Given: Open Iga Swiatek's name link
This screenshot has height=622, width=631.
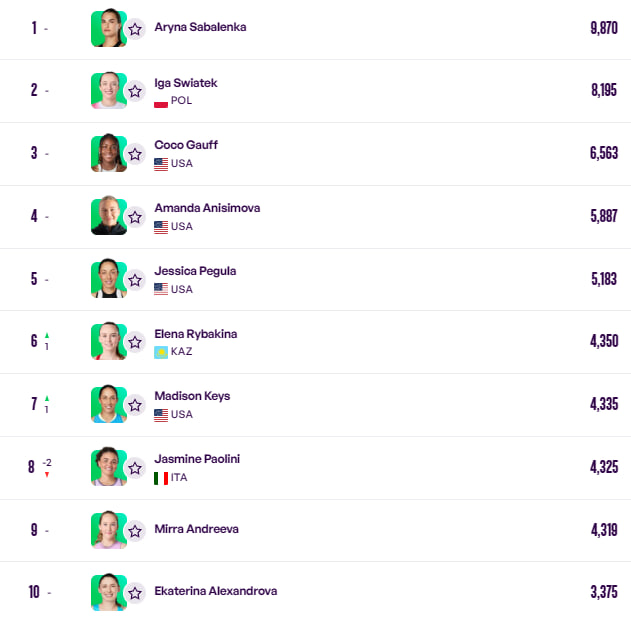Looking at the screenshot, I should [x=185, y=82].
